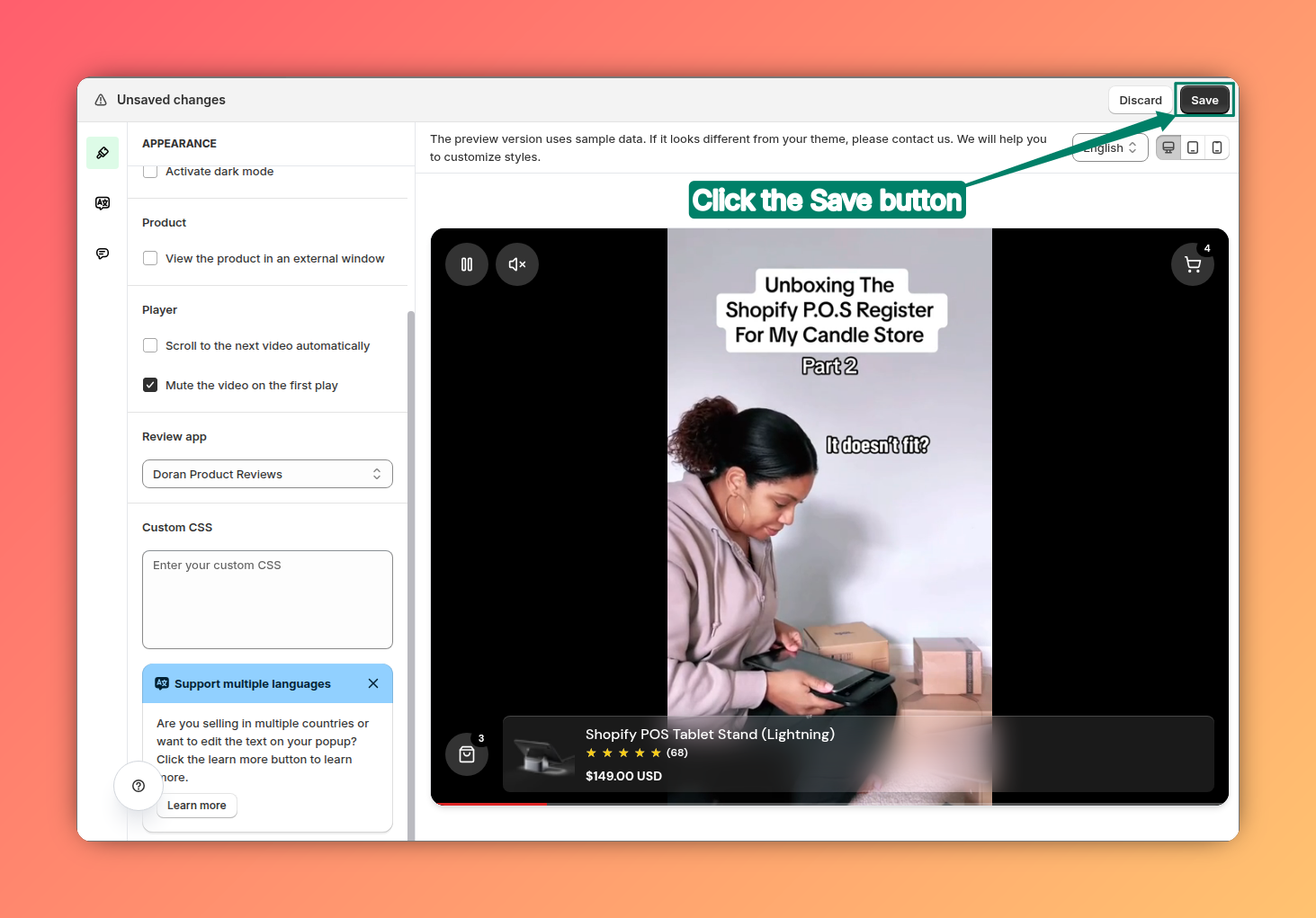
Task: Click the red video progress bar
Action: point(489,803)
